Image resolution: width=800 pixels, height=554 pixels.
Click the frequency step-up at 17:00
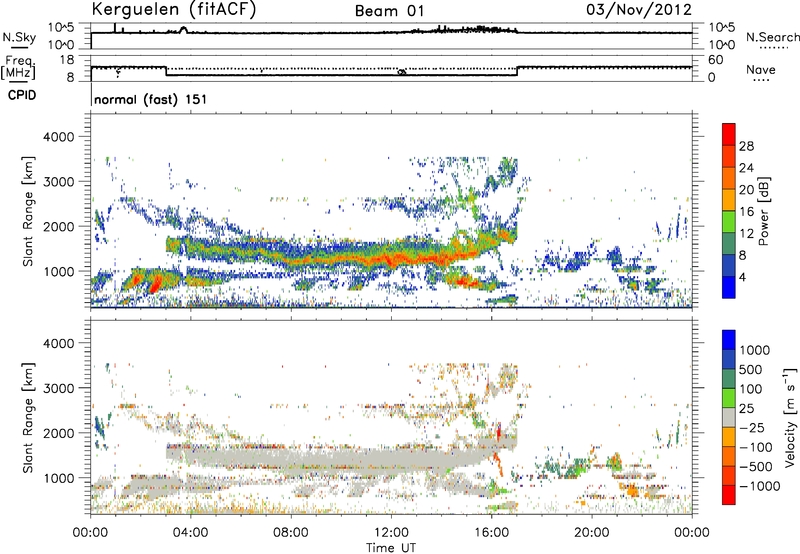[x=517, y=71]
